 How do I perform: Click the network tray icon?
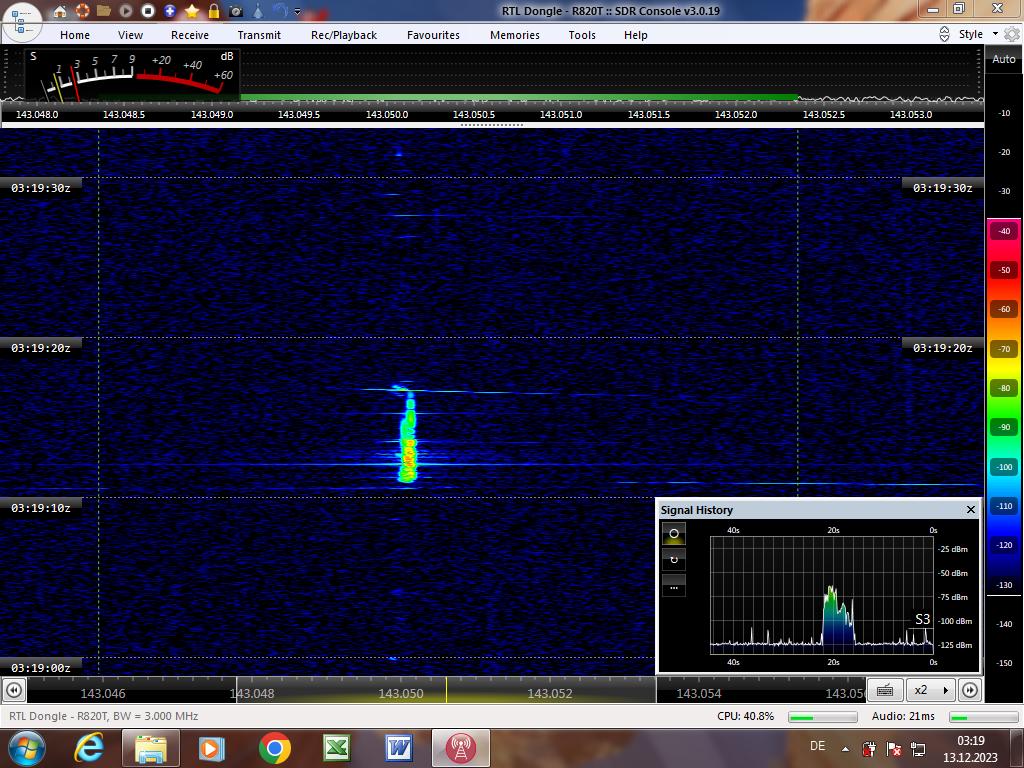[x=918, y=748]
